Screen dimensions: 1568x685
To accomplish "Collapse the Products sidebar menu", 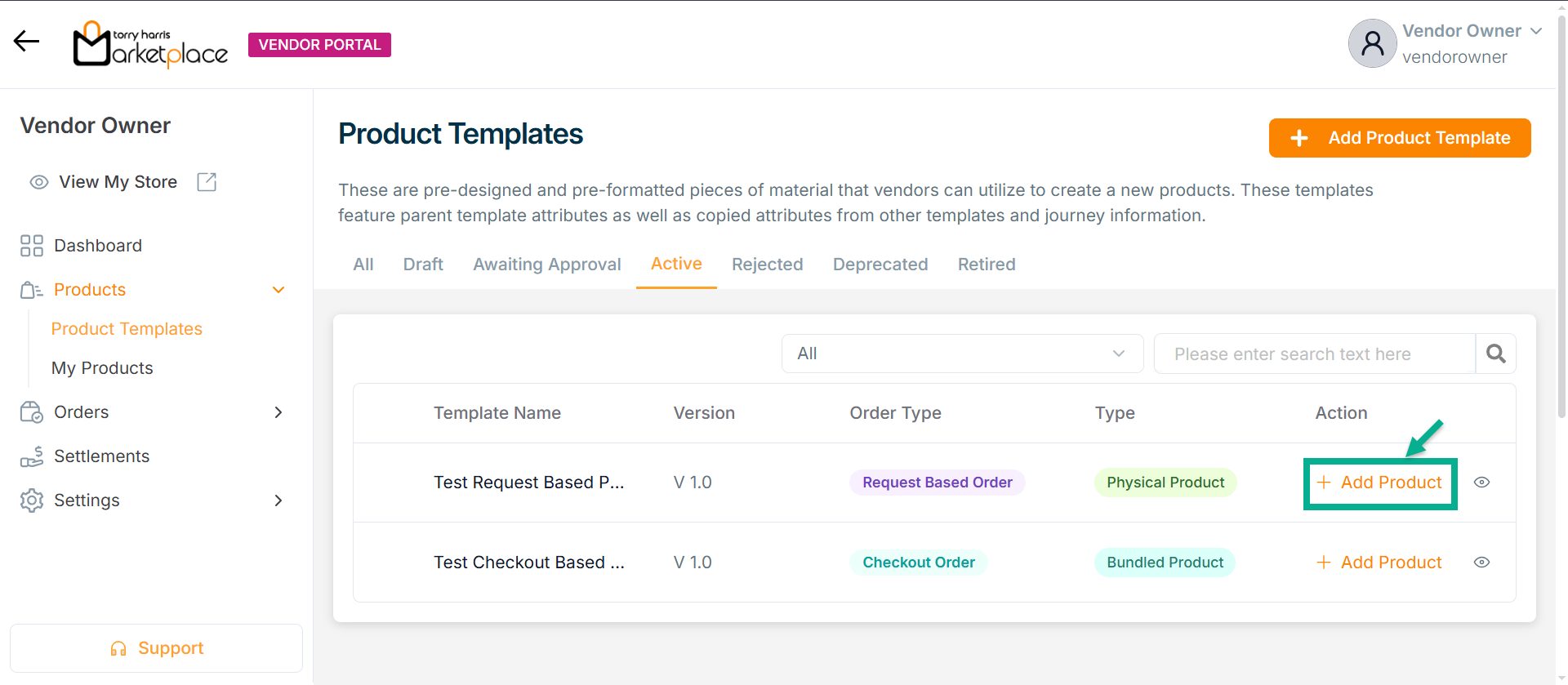I will 278,290.
